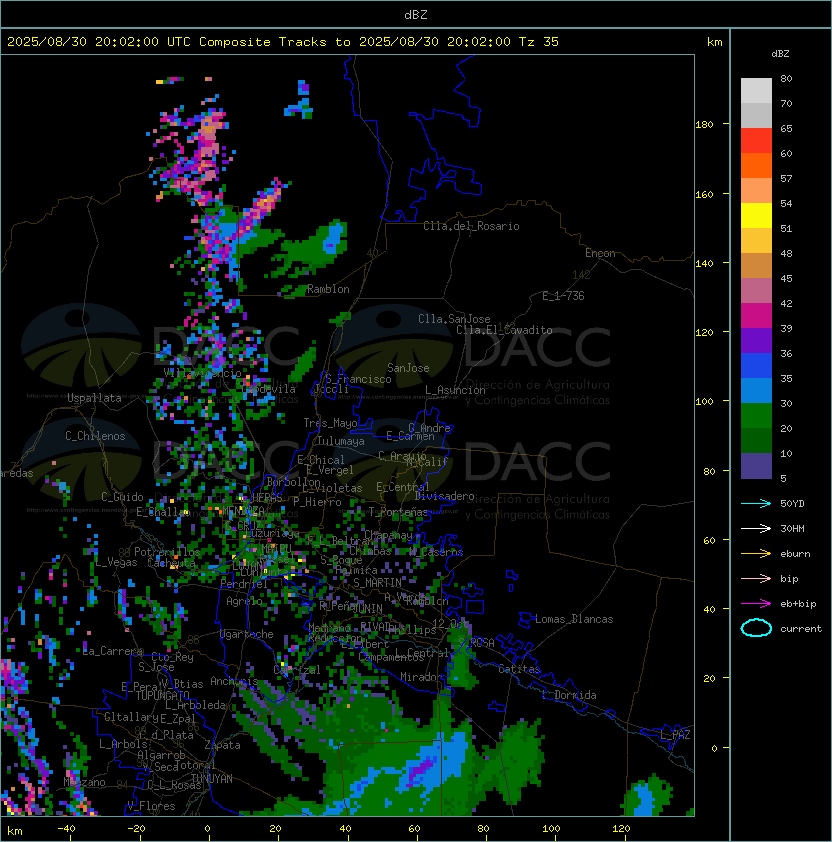The height and width of the screenshot is (842, 832).
Task: Pick the magenta 39-42 dBZ swatch
Action: pyautogui.click(x=756, y=315)
